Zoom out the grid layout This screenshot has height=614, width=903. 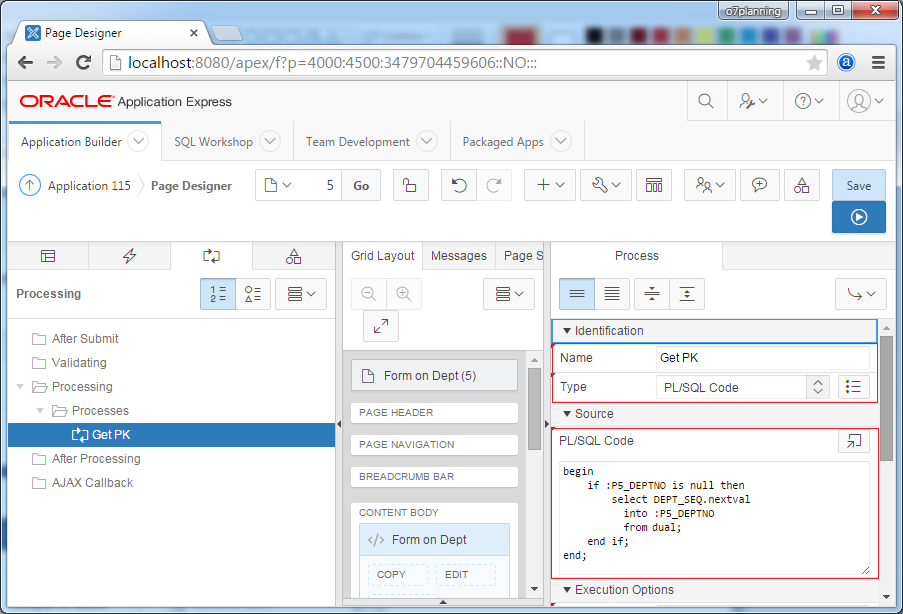369,294
